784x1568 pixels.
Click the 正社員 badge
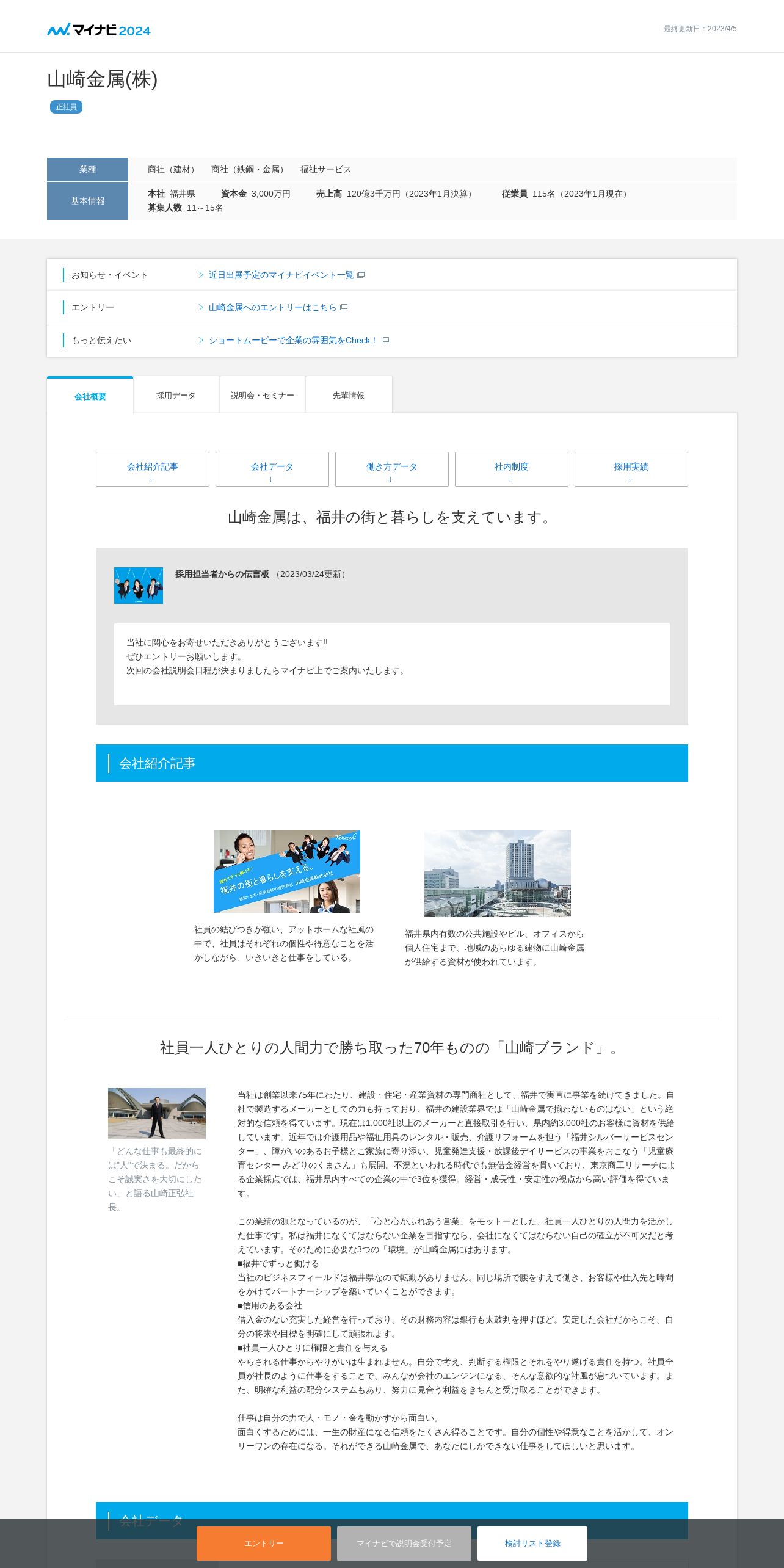click(66, 107)
